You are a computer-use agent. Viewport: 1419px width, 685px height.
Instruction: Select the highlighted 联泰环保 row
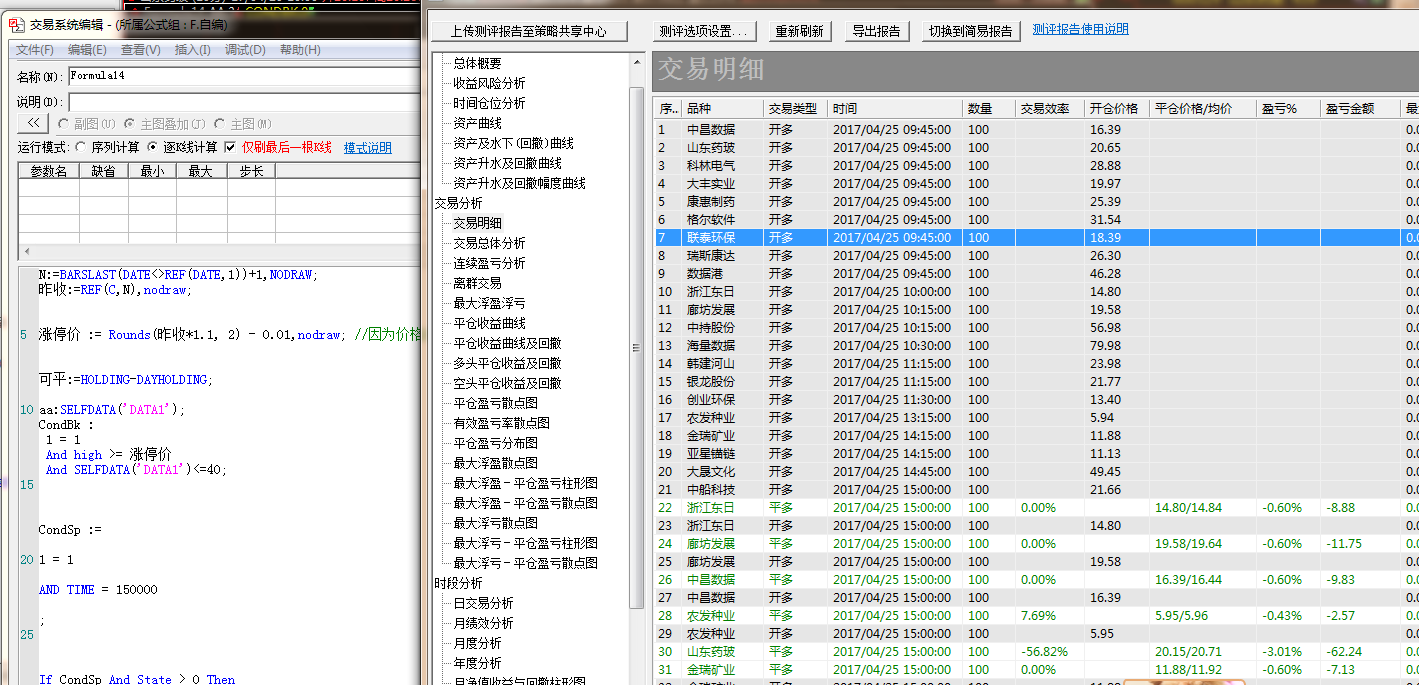[1036, 237]
